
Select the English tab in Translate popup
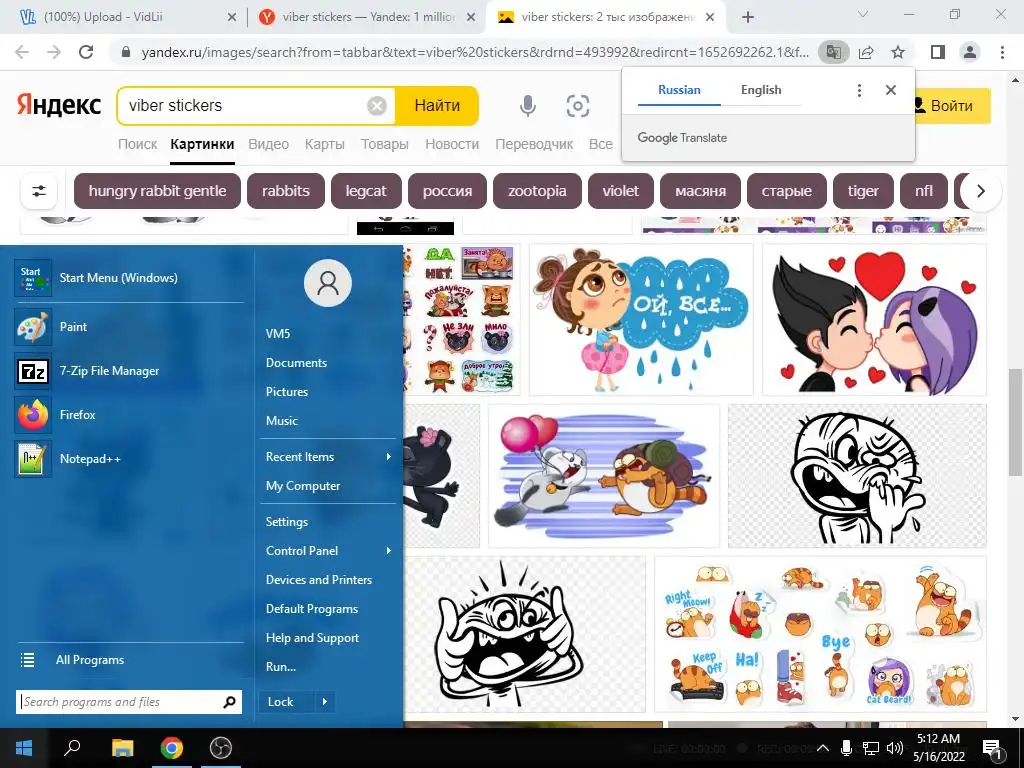tap(761, 90)
